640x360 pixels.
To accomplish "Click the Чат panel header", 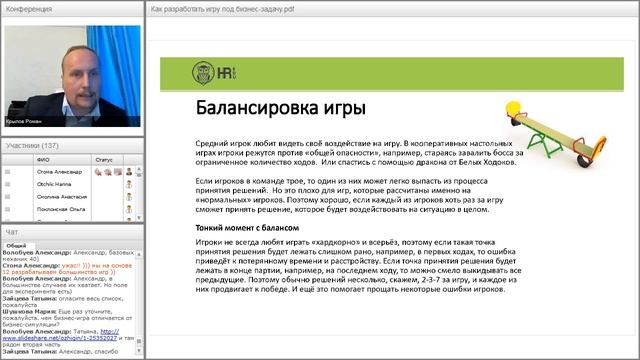I will pyautogui.click(x=72, y=232).
